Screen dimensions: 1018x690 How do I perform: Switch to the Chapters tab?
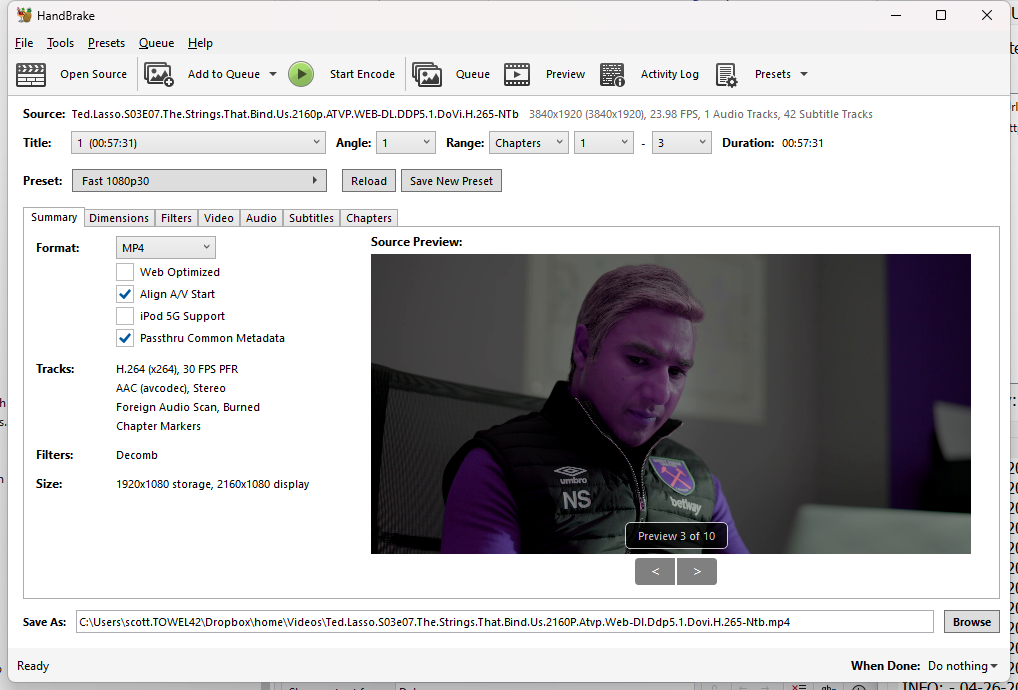click(x=369, y=218)
